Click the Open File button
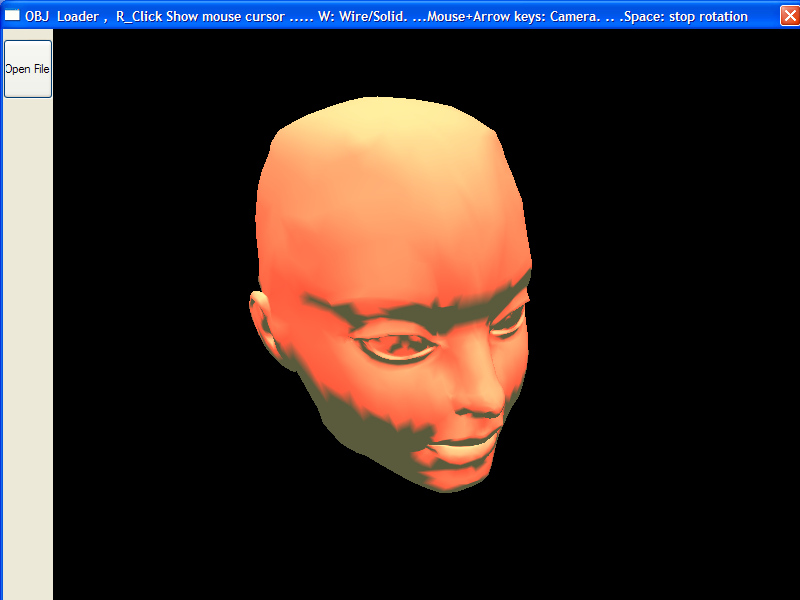This screenshot has width=800, height=600. 28,69
